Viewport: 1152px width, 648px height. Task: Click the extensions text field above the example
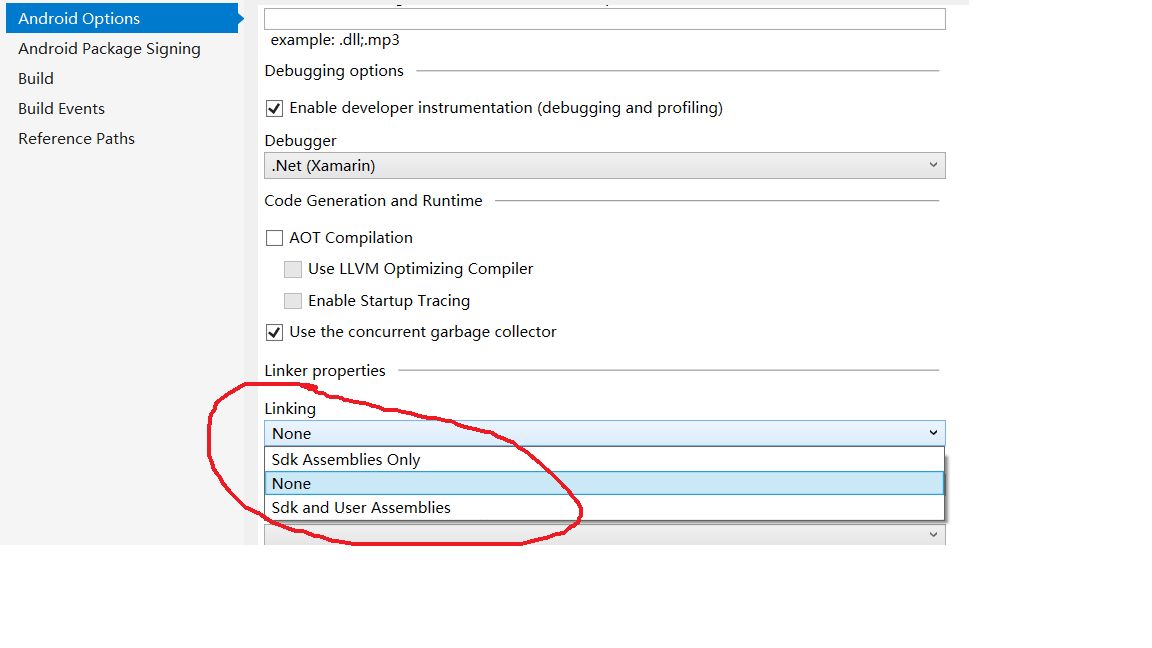tap(605, 19)
